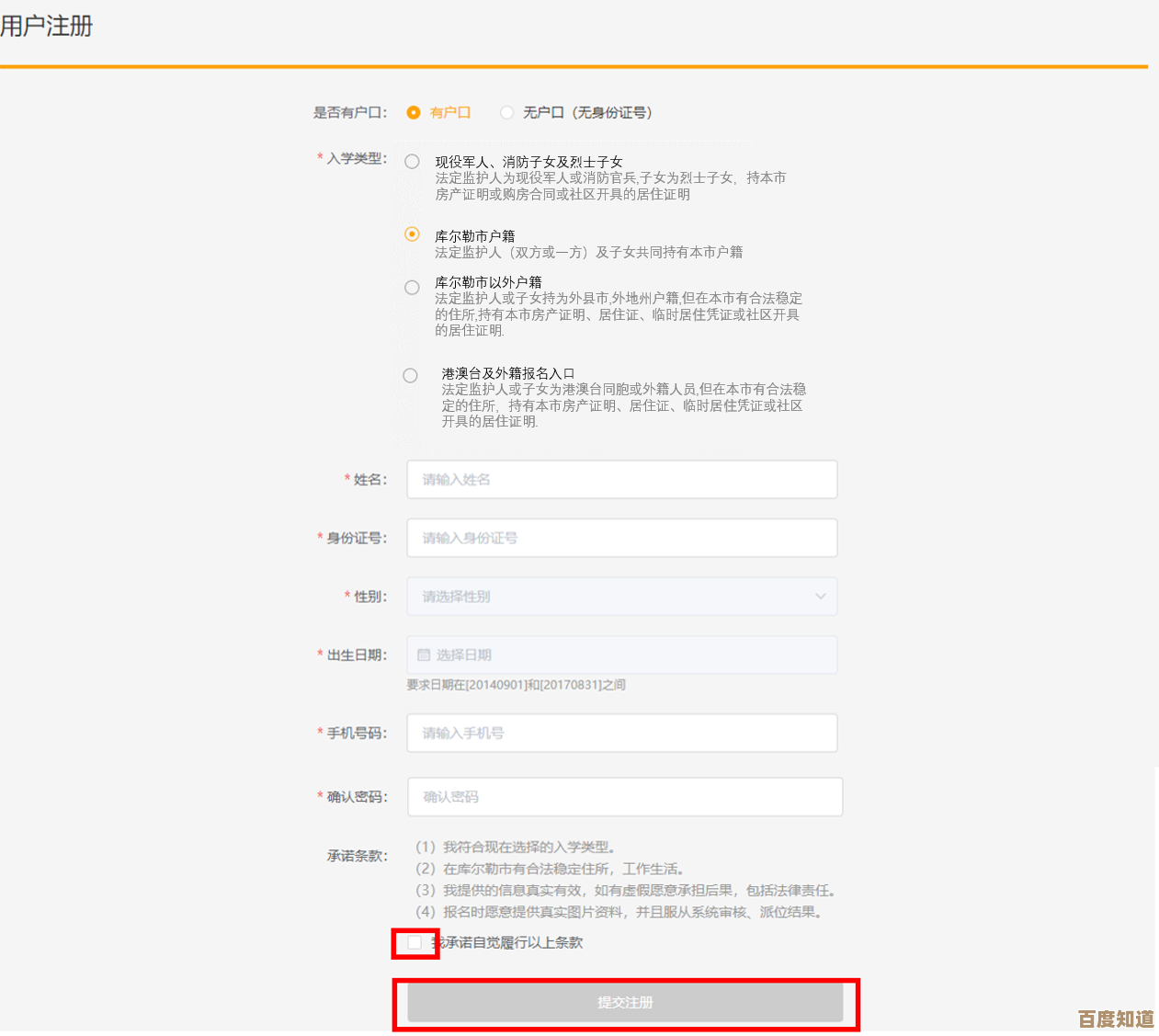Screen dimensions: 1159x1036
Task: Click the chevron arrow in gender dropdown
Action: [x=820, y=597]
